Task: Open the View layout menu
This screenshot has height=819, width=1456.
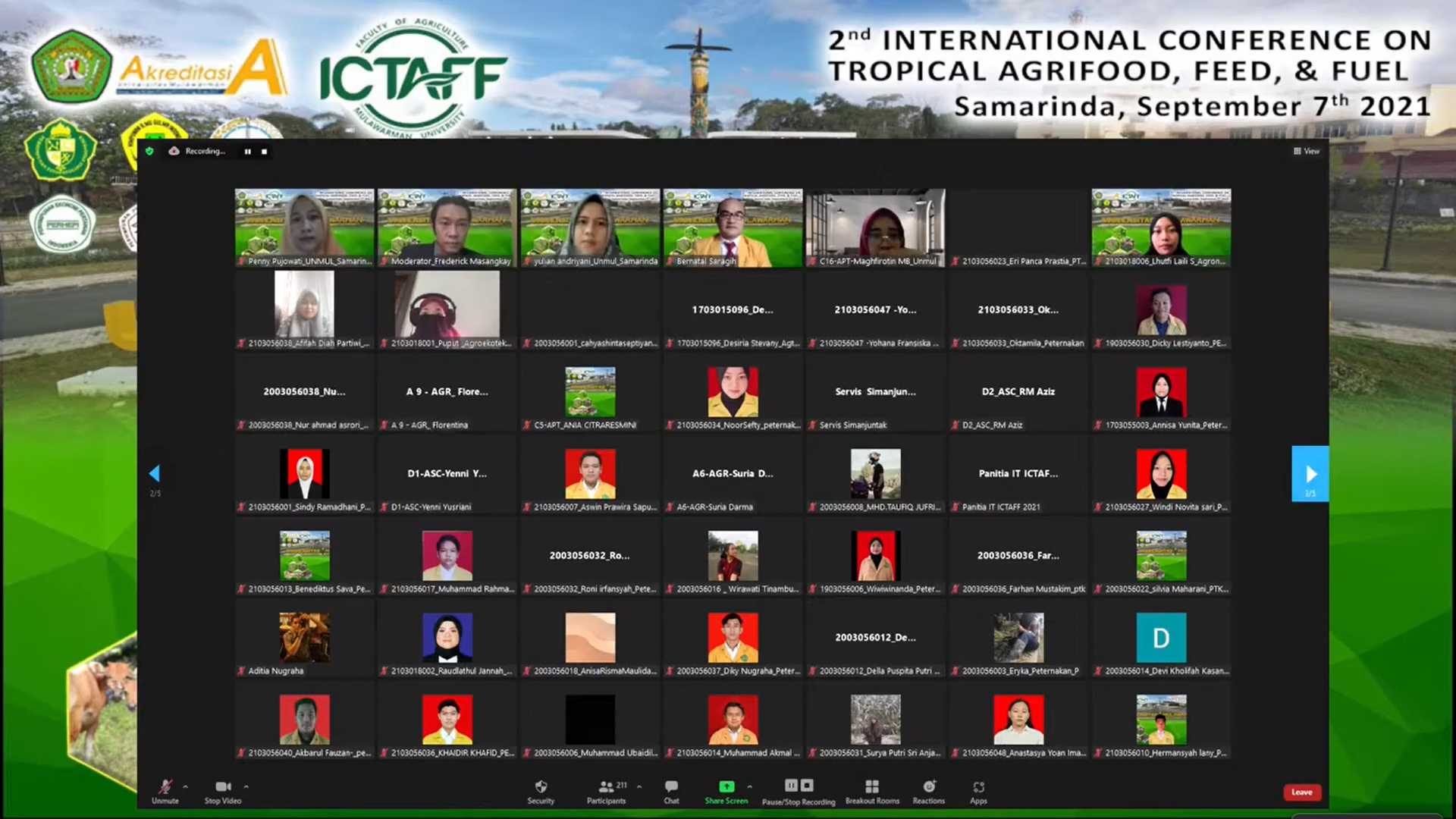Action: pyautogui.click(x=1307, y=151)
